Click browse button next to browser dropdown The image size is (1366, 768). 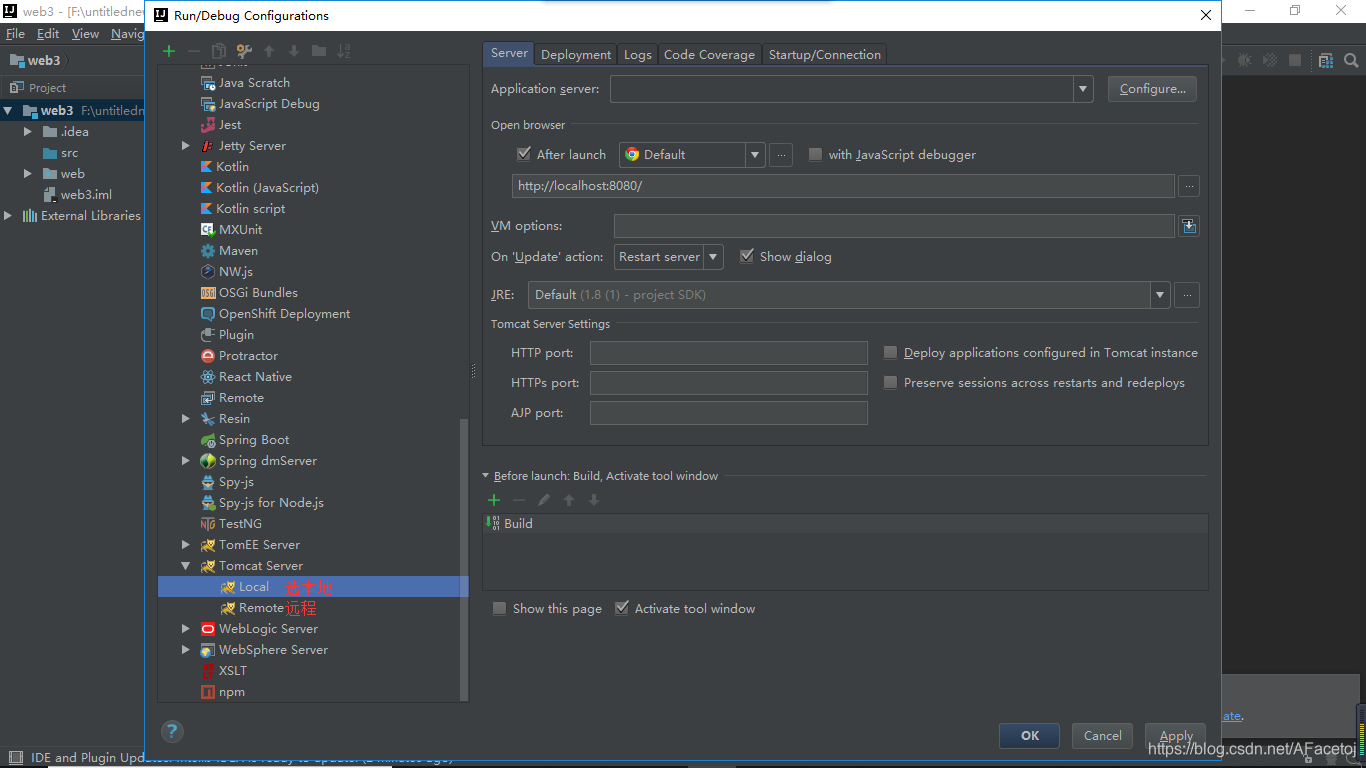coord(782,155)
